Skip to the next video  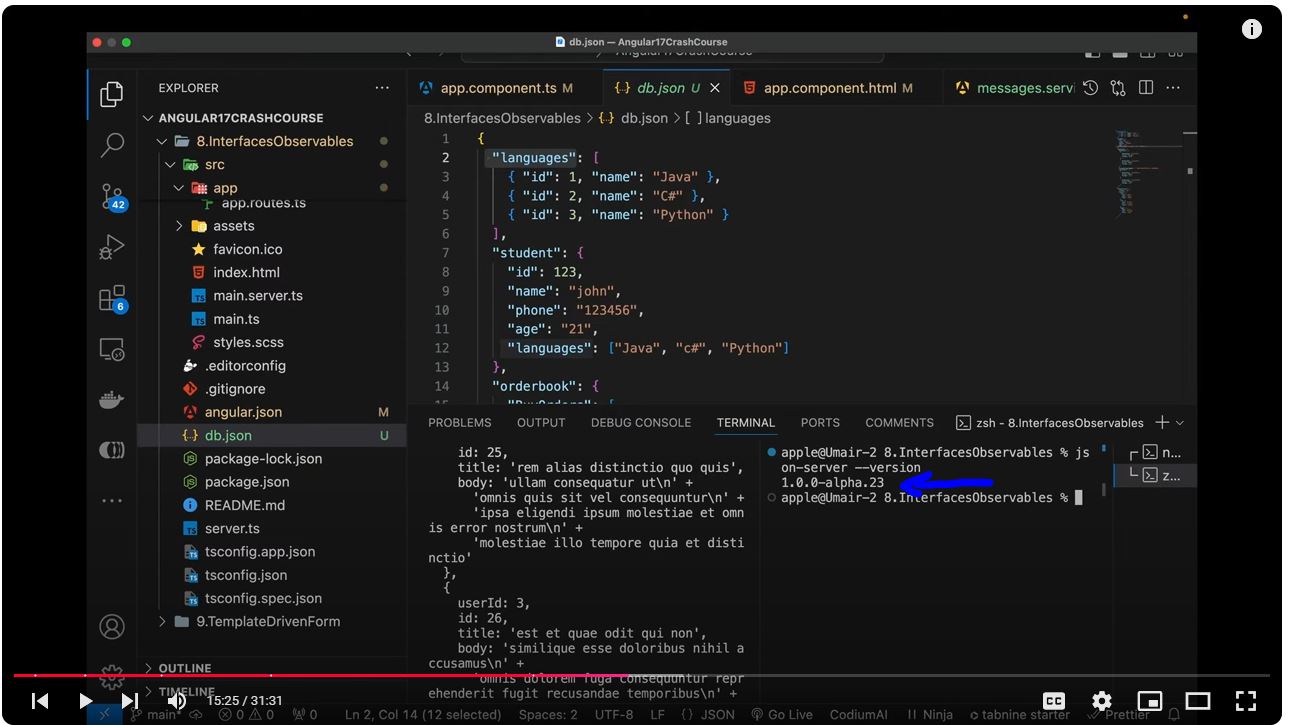(x=130, y=701)
